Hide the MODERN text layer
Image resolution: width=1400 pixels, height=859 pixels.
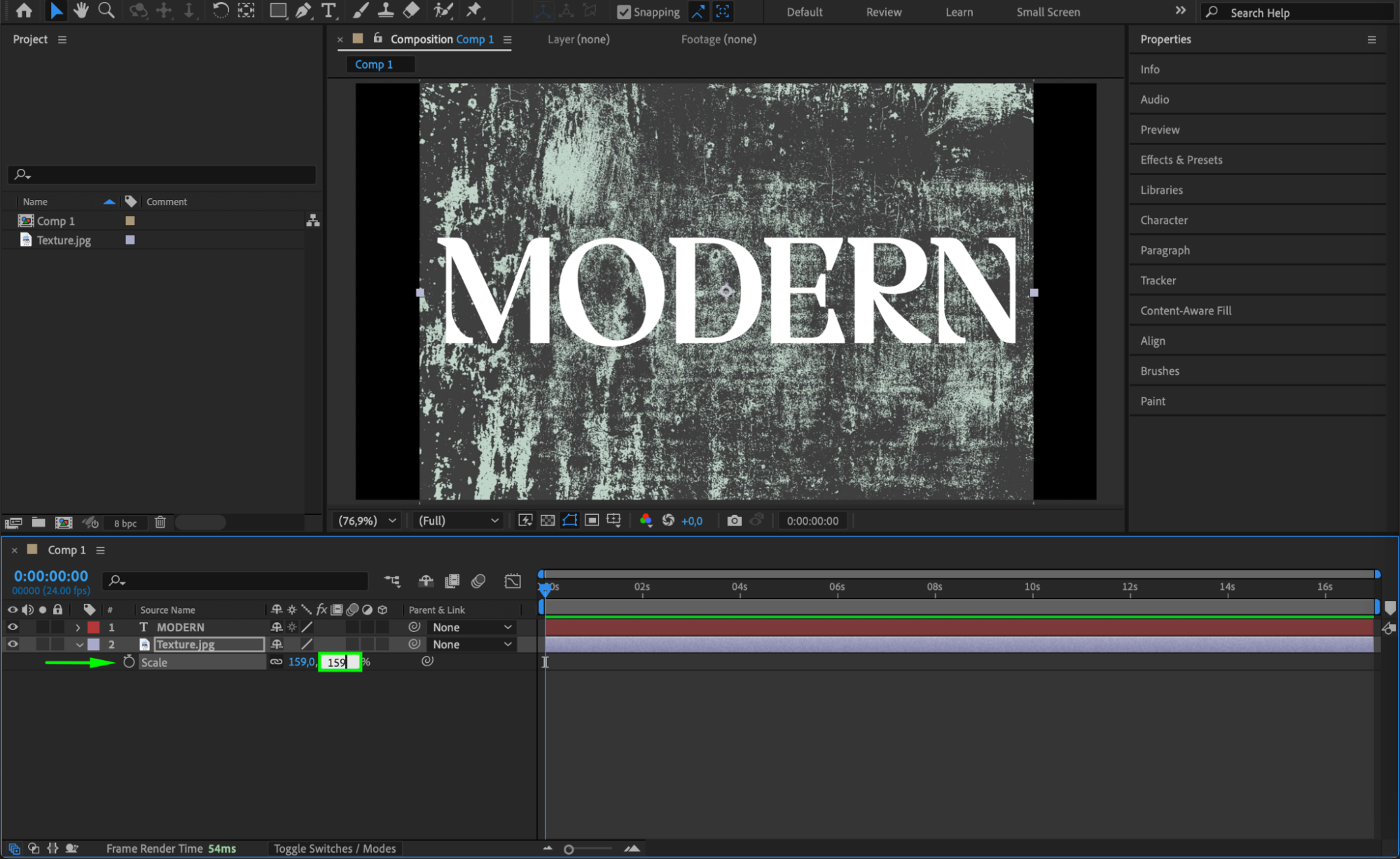pyautogui.click(x=13, y=627)
